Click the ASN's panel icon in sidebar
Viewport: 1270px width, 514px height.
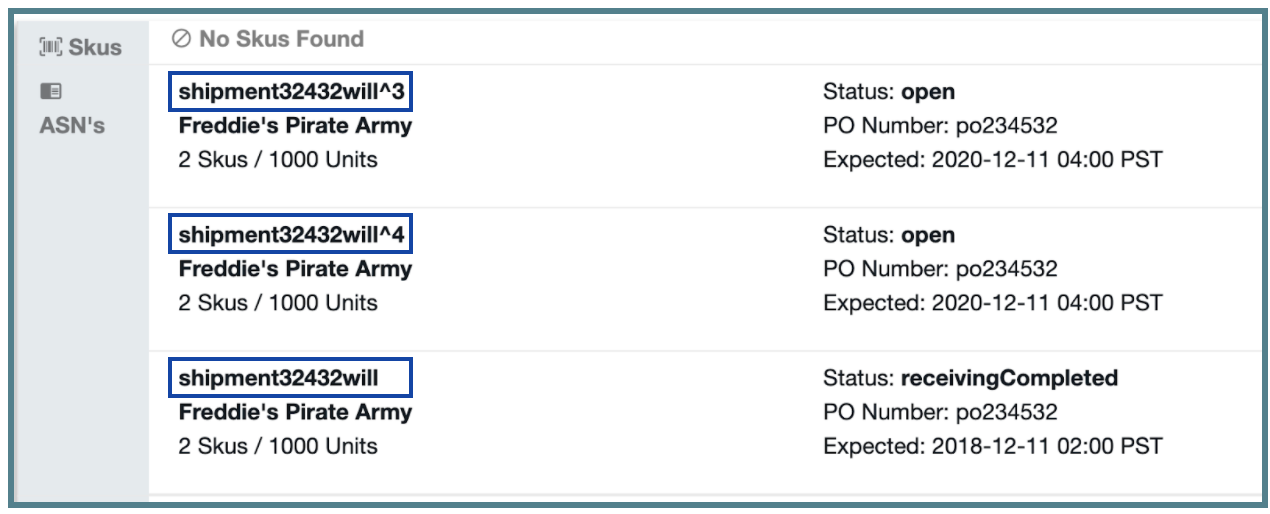tap(50, 91)
